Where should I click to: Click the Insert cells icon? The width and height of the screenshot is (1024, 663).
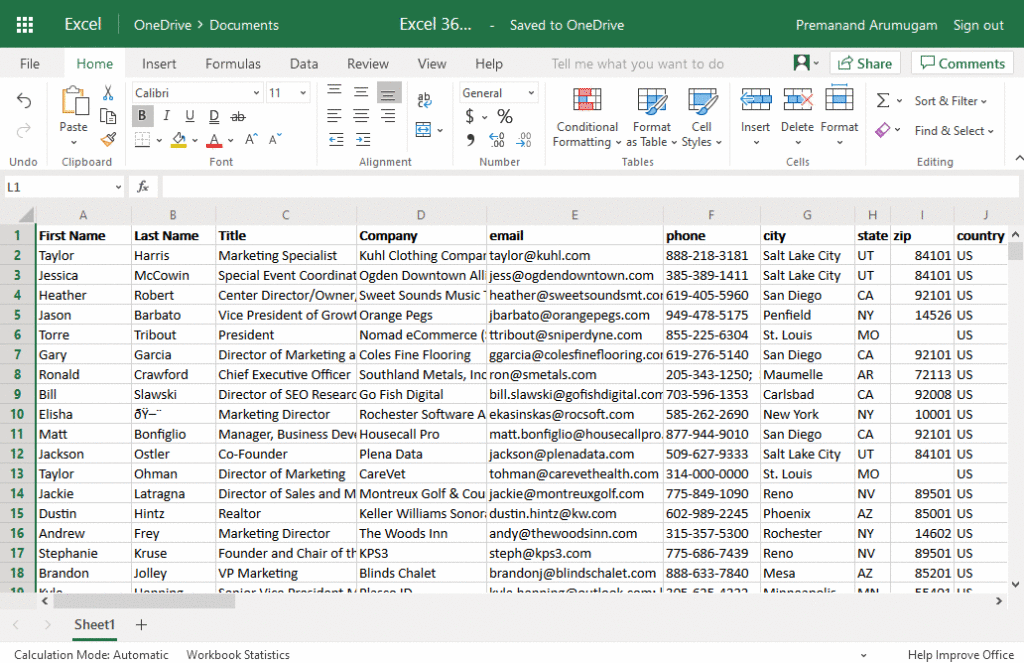[756, 101]
